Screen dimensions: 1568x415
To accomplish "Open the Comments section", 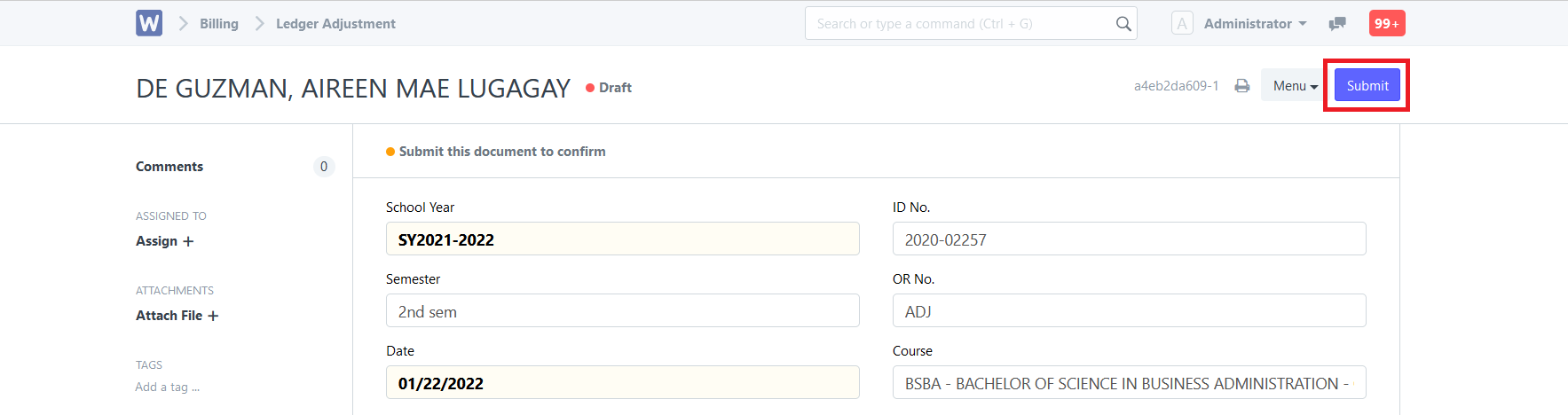I will click(169, 167).
